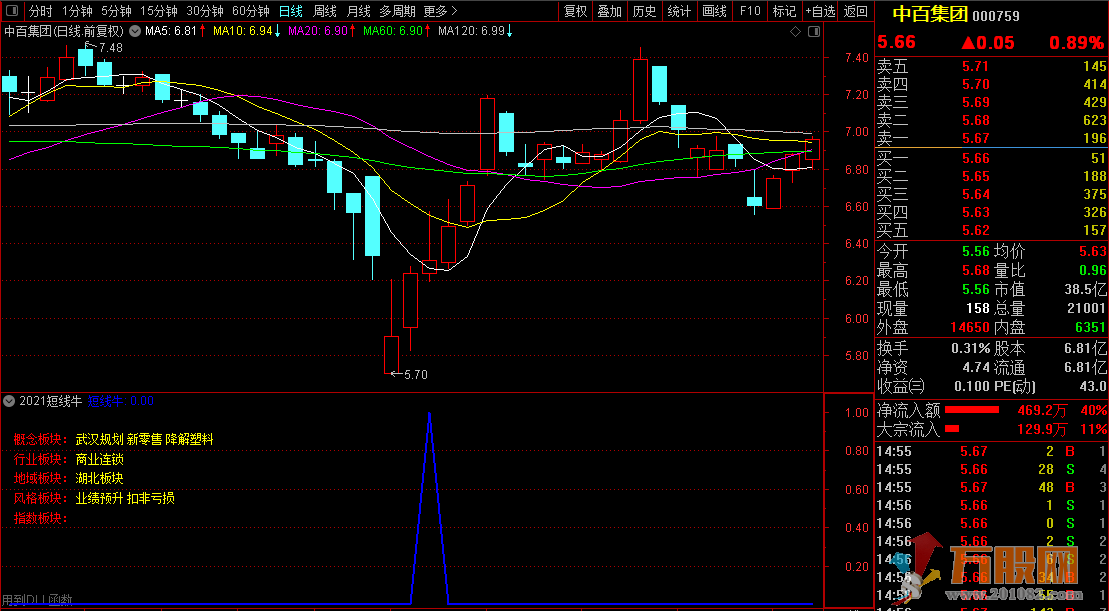Click the stock name 中百集团 header

pos(929,15)
